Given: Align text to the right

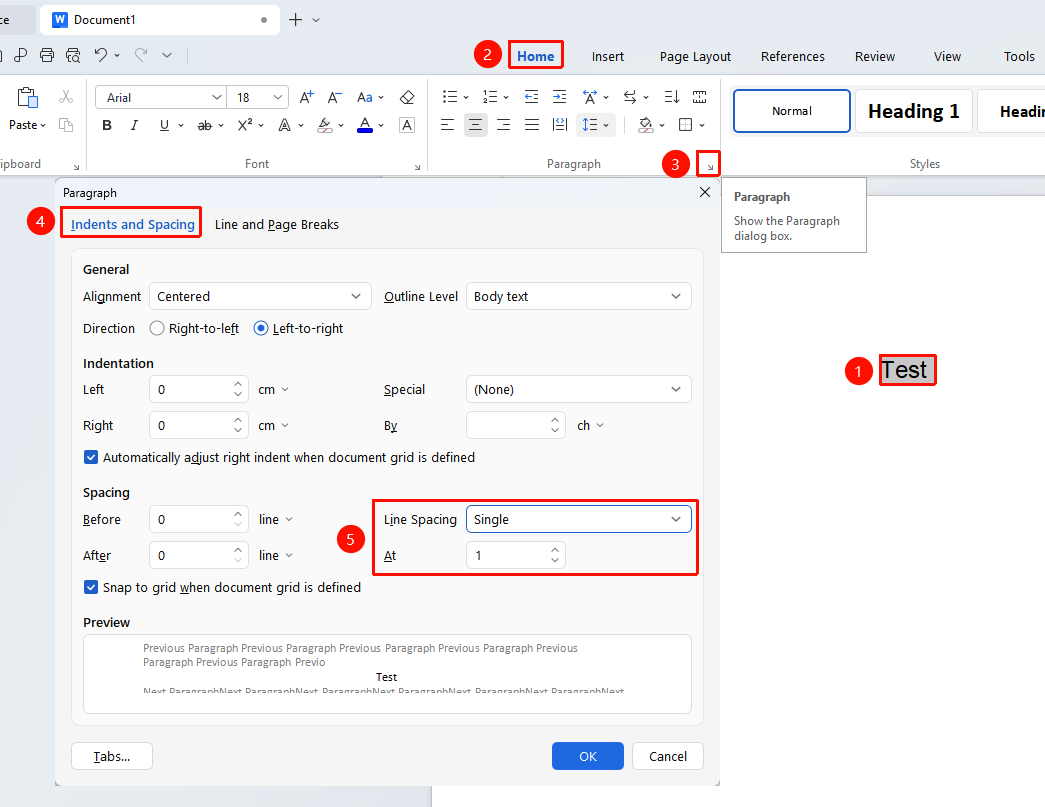Looking at the screenshot, I should tap(503, 125).
